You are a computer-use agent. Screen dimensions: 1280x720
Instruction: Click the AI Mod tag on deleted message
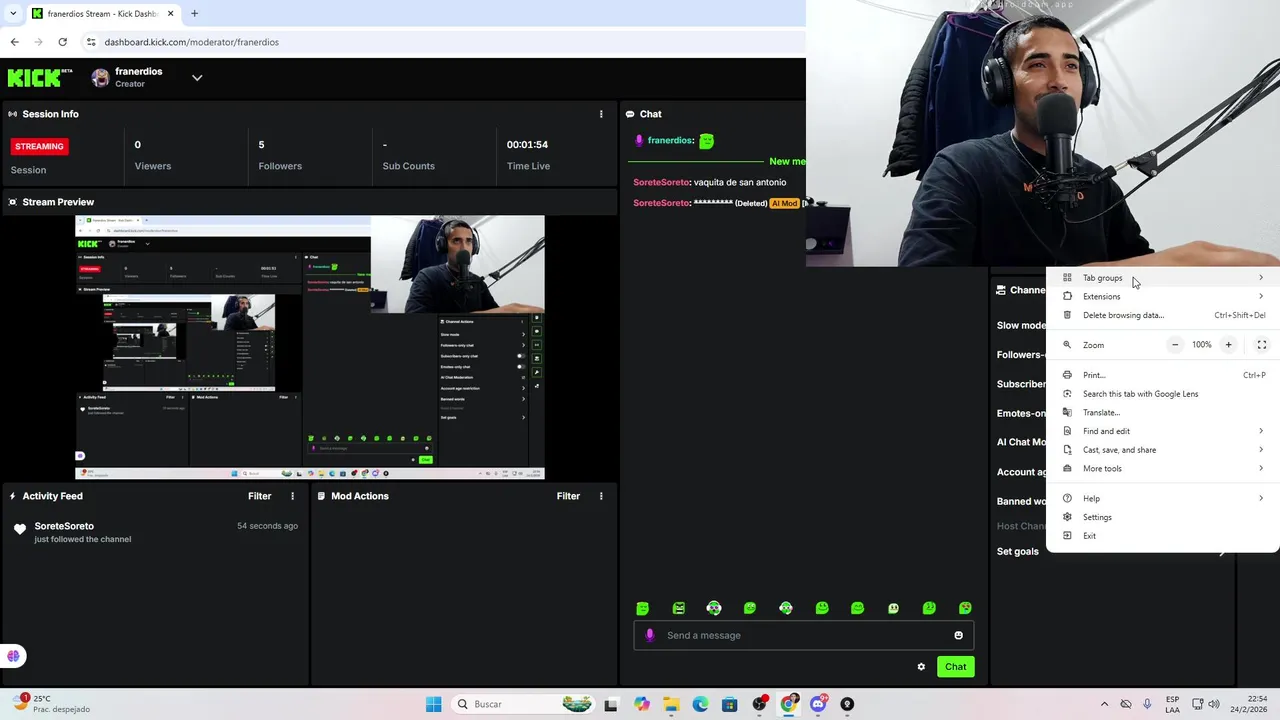click(x=784, y=203)
